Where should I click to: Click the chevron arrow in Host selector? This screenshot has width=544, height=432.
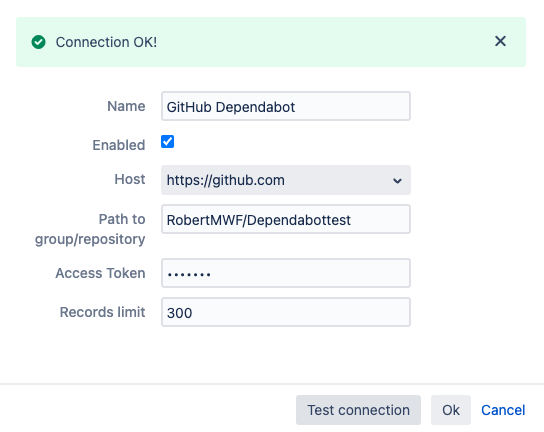[x=397, y=180]
